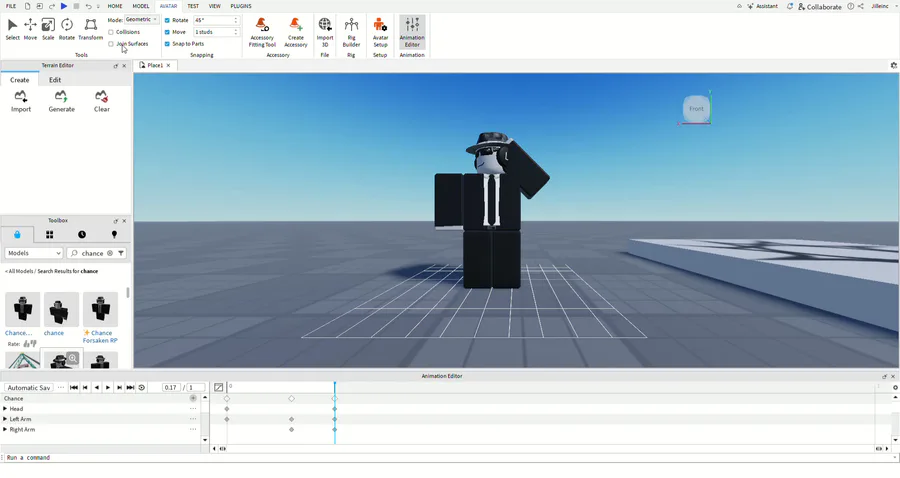This screenshot has height=478, width=900.
Task: Uncheck the Rotate snapping checkbox
Action: click(x=167, y=20)
